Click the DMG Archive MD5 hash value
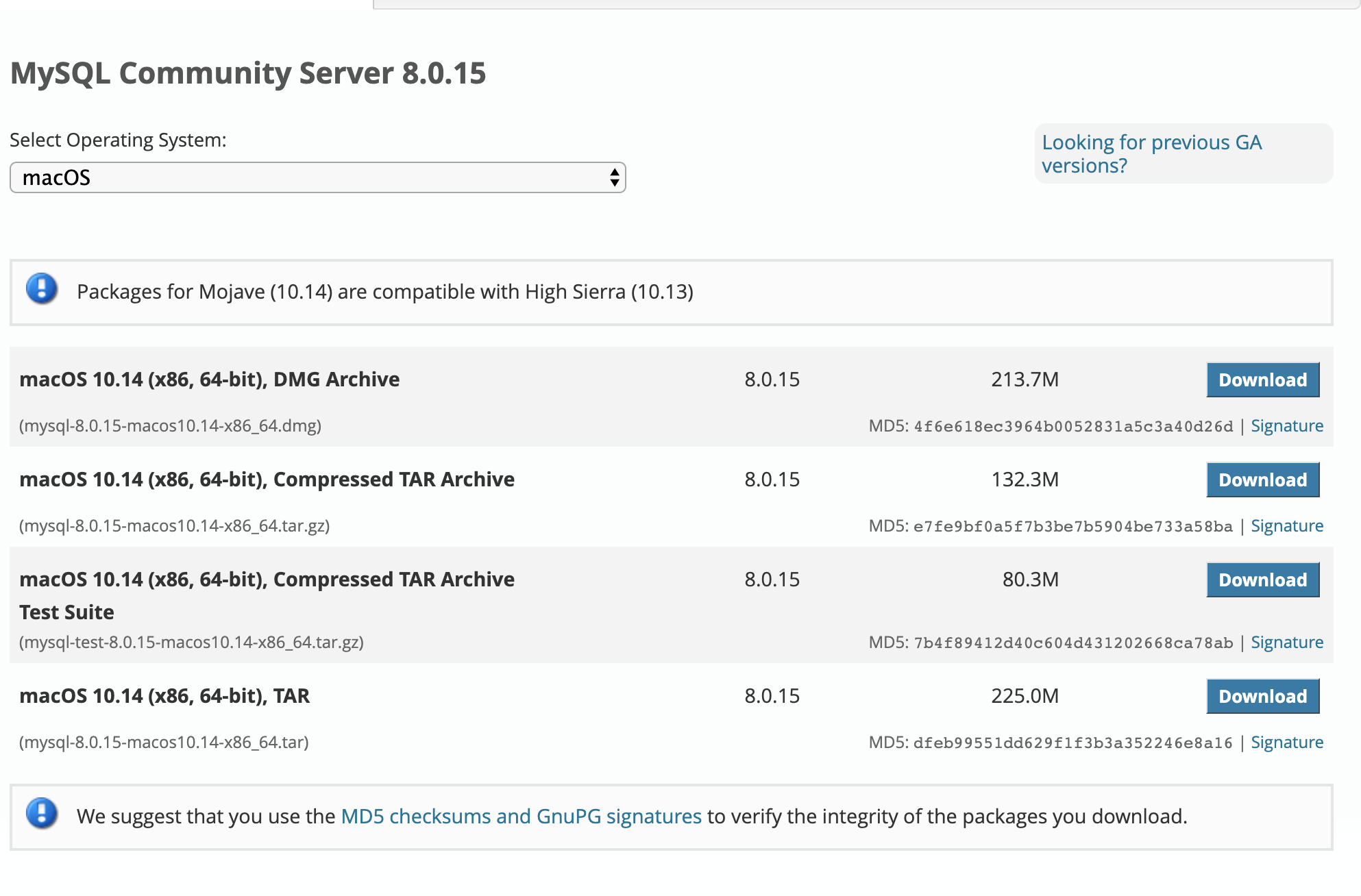The height and width of the screenshot is (896, 1361). click(1073, 427)
